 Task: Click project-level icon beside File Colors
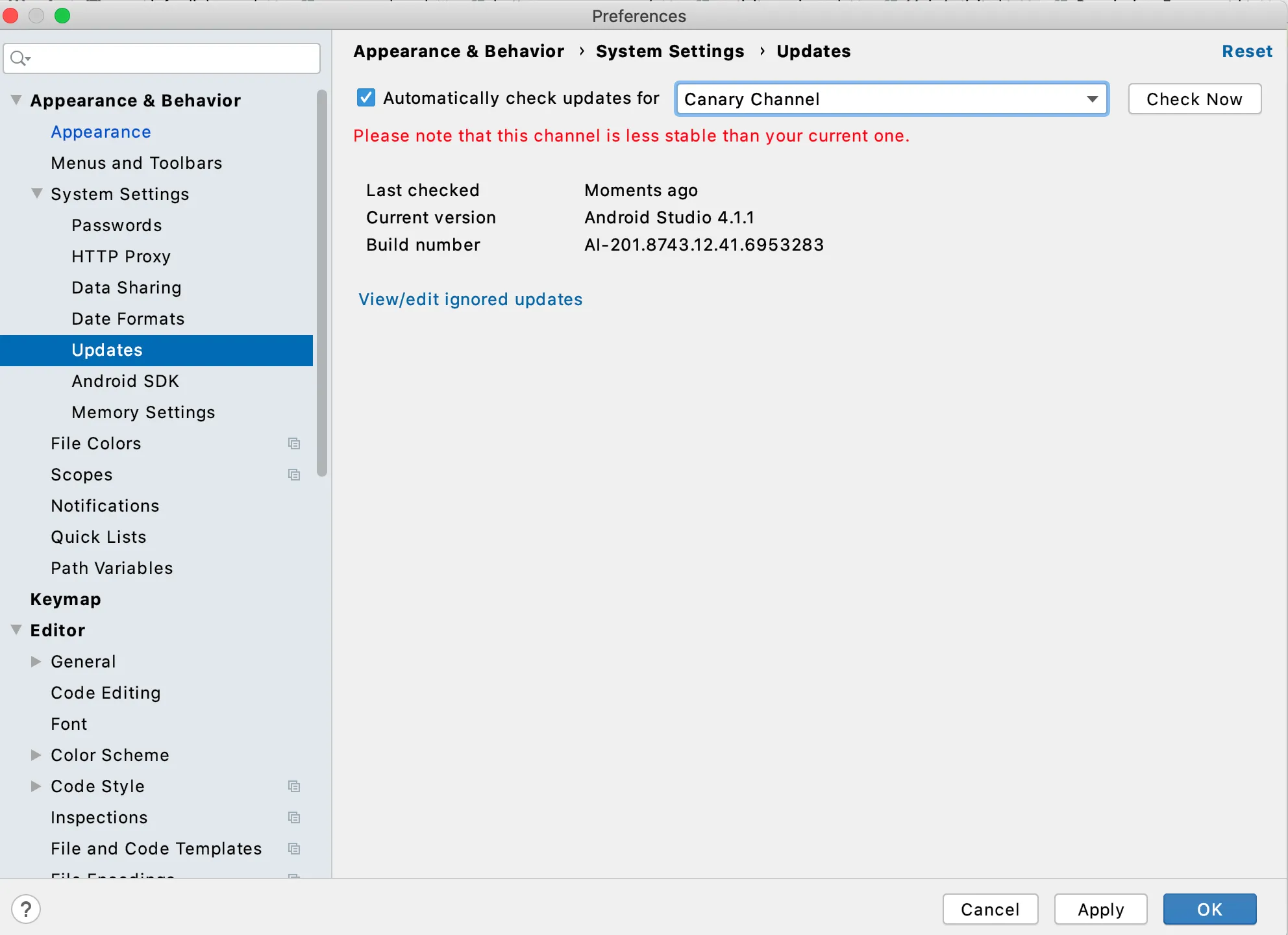(294, 443)
